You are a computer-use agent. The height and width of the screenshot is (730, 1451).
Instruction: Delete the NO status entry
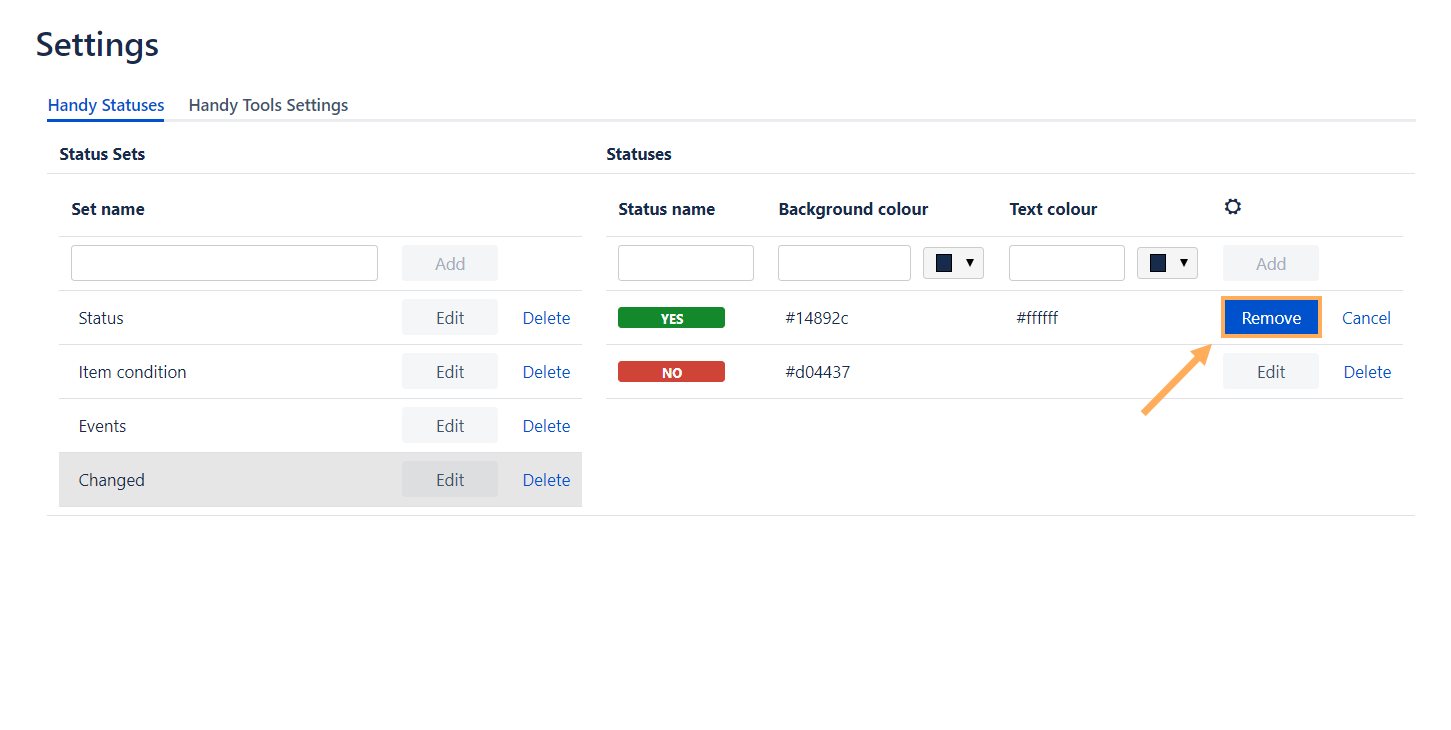[1367, 371]
